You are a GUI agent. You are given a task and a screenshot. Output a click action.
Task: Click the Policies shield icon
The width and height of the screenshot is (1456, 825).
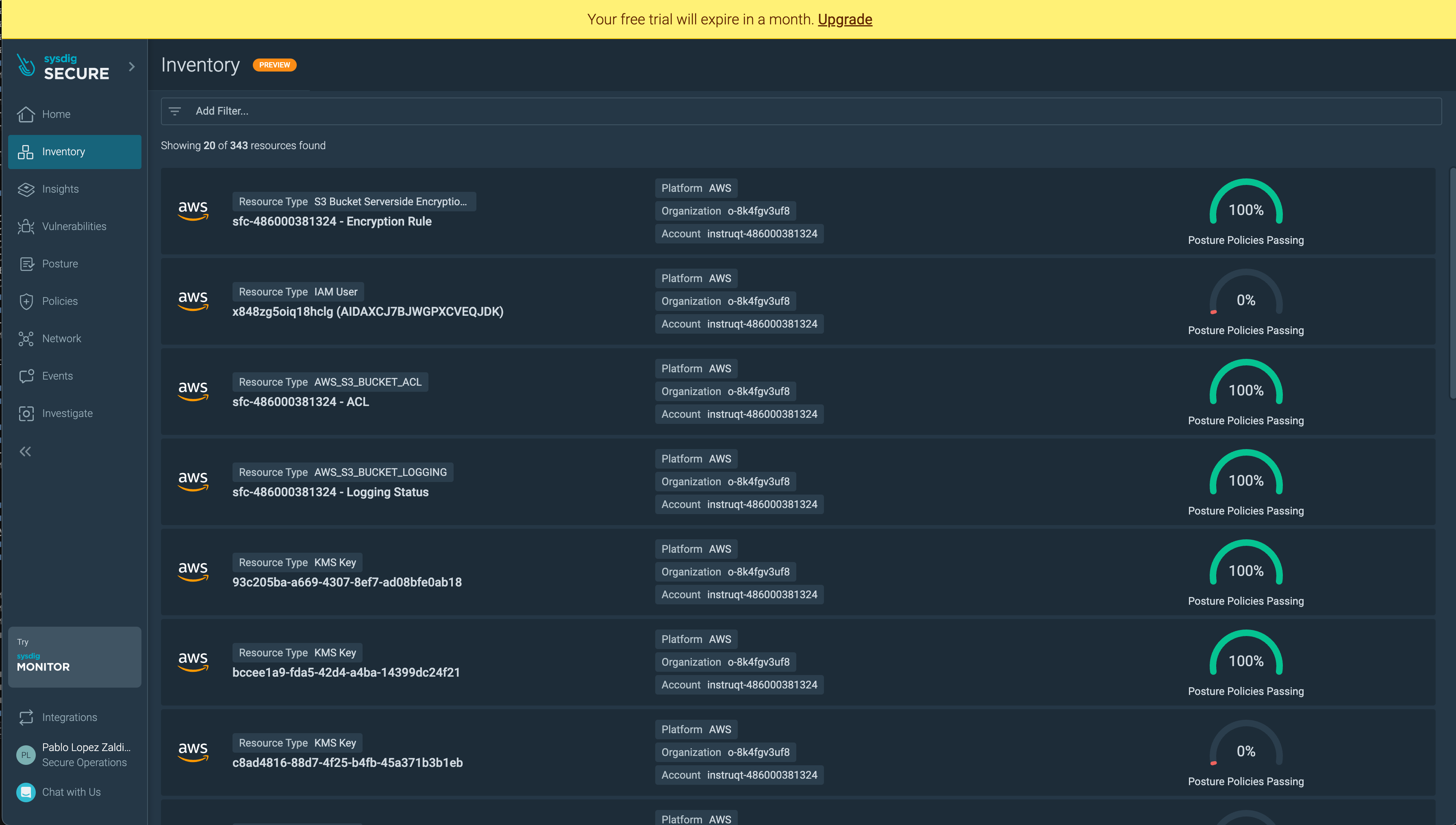coord(26,302)
